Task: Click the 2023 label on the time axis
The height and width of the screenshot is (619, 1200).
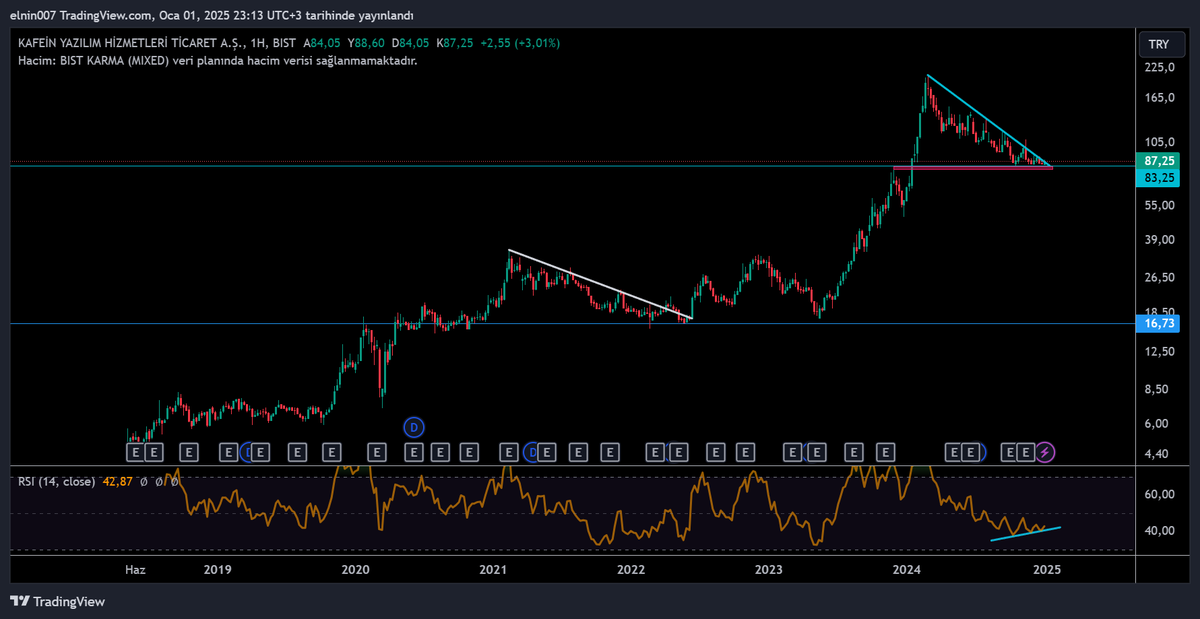Action: pyautogui.click(x=768, y=569)
